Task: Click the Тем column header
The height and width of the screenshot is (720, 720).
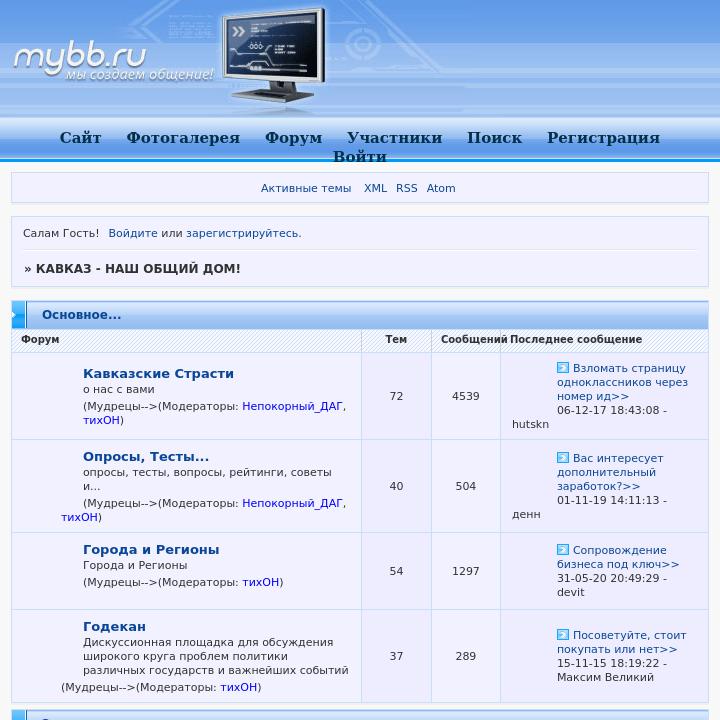Action: click(396, 339)
